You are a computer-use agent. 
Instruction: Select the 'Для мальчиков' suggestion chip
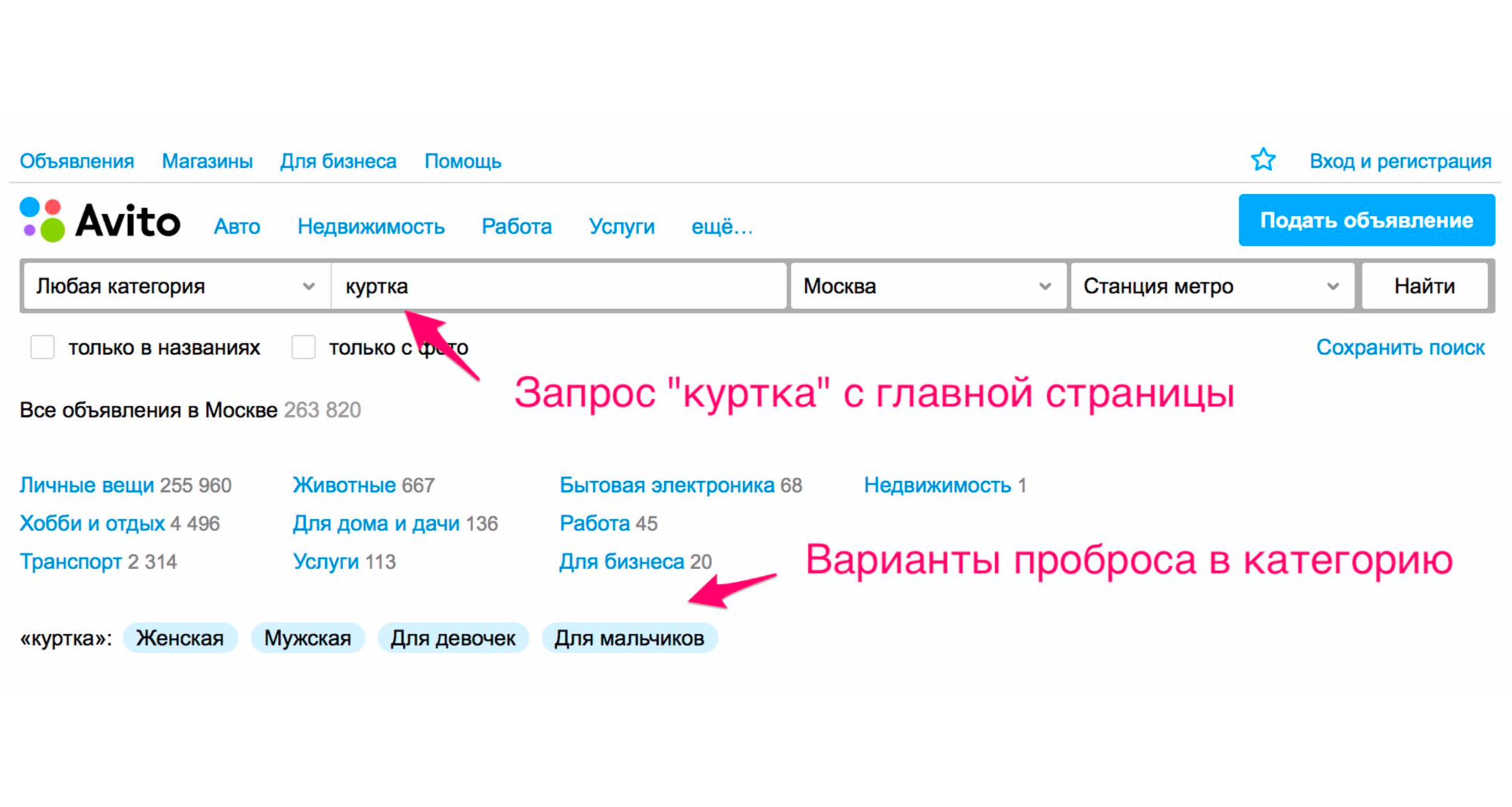[629, 638]
